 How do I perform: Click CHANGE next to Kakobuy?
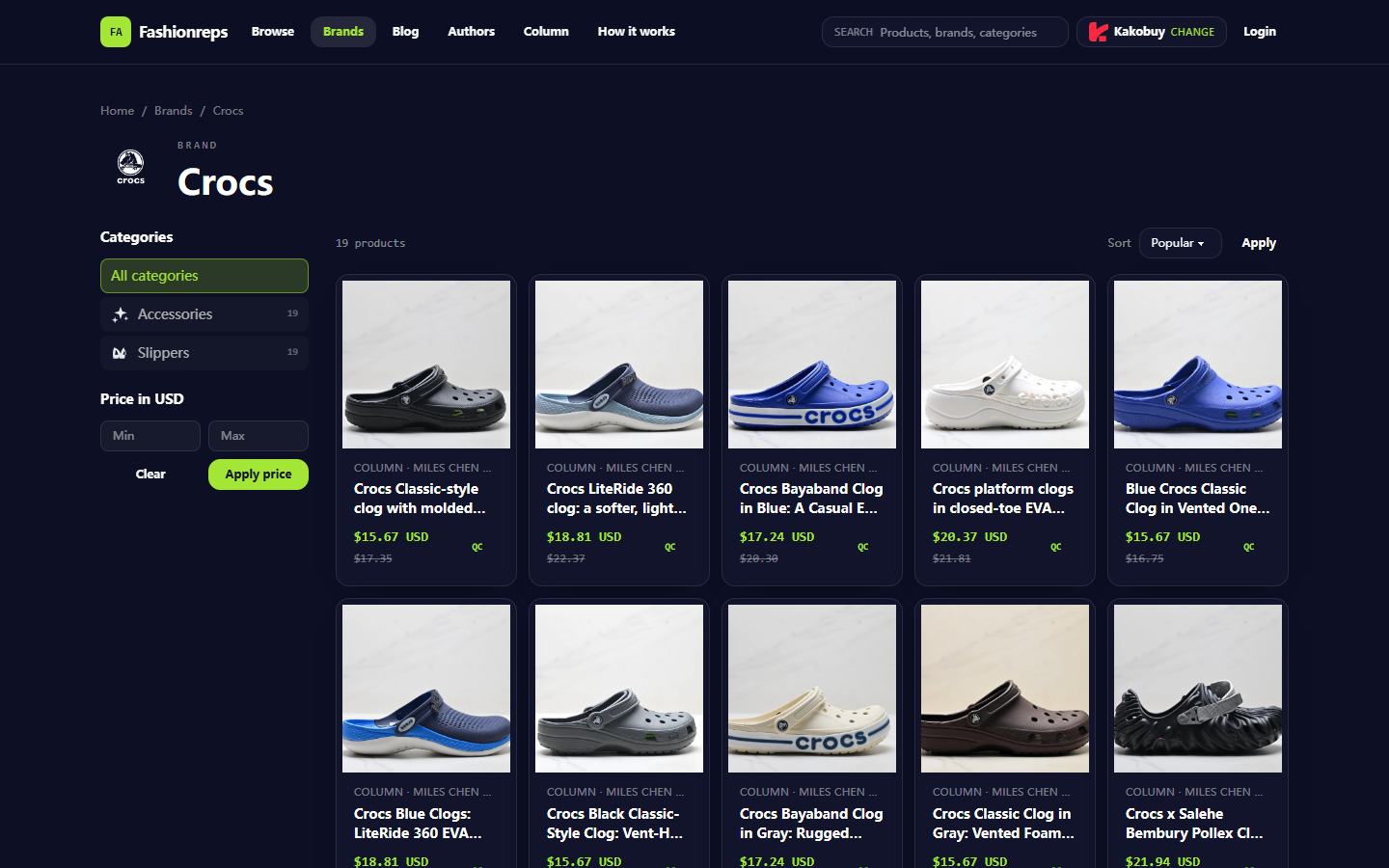(1192, 32)
